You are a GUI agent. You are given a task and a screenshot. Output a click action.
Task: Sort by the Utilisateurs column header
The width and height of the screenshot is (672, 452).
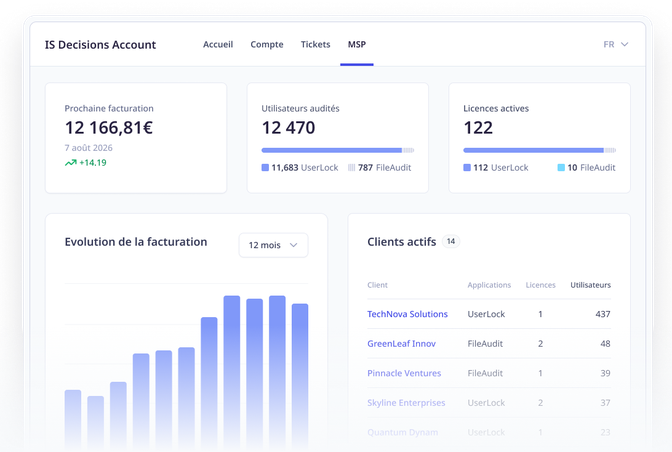(590, 285)
